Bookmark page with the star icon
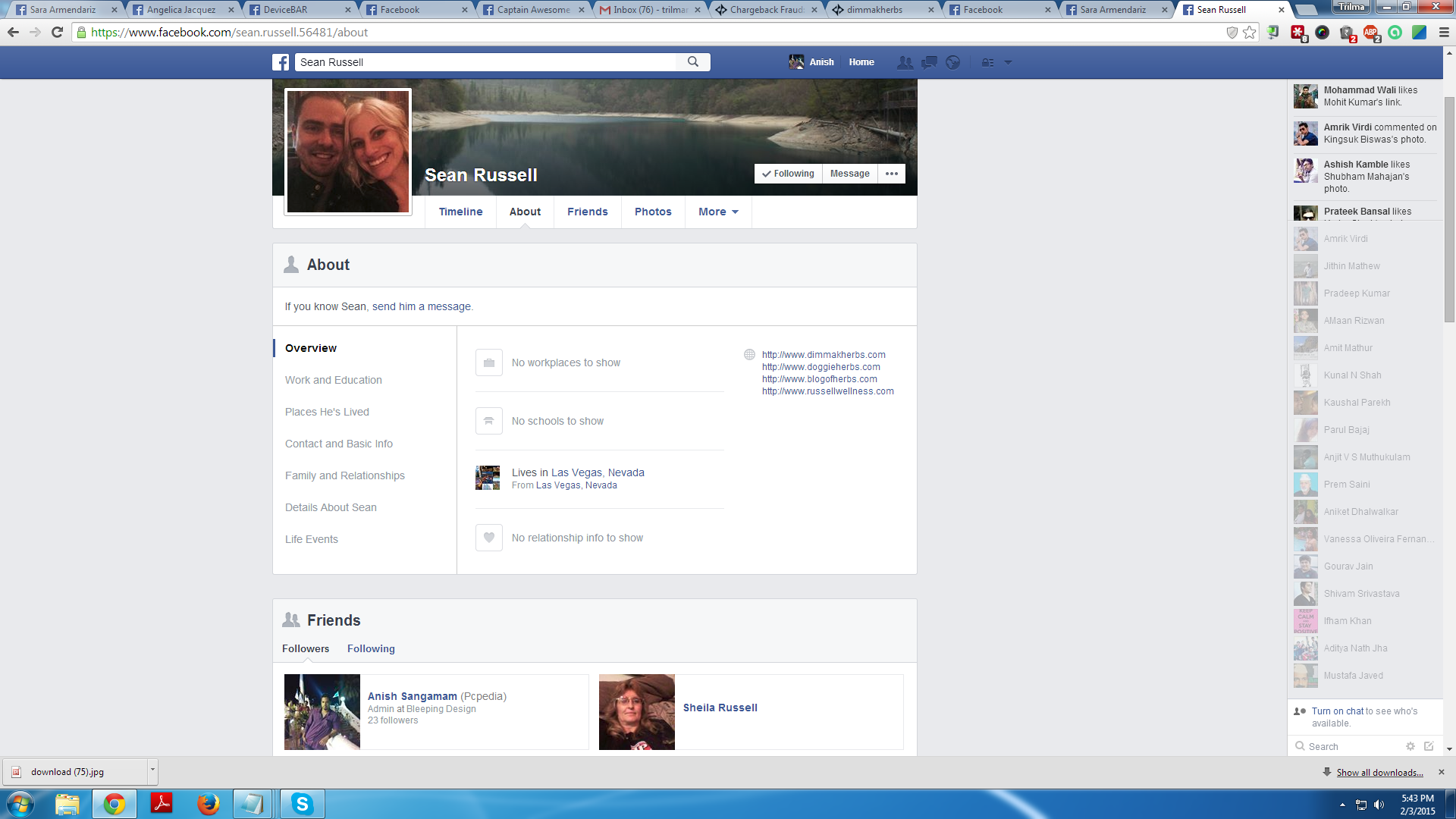The image size is (1456, 819). (1250, 33)
